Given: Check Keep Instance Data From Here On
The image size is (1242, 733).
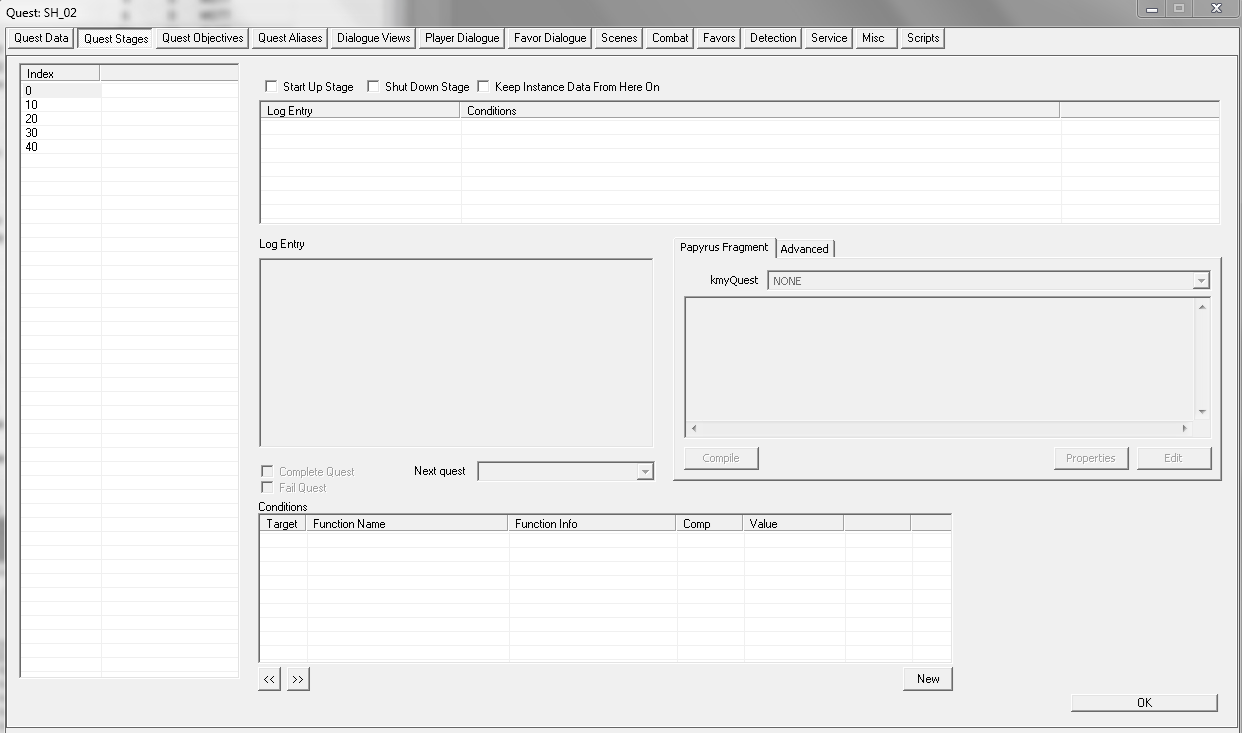Looking at the screenshot, I should 483,87.
